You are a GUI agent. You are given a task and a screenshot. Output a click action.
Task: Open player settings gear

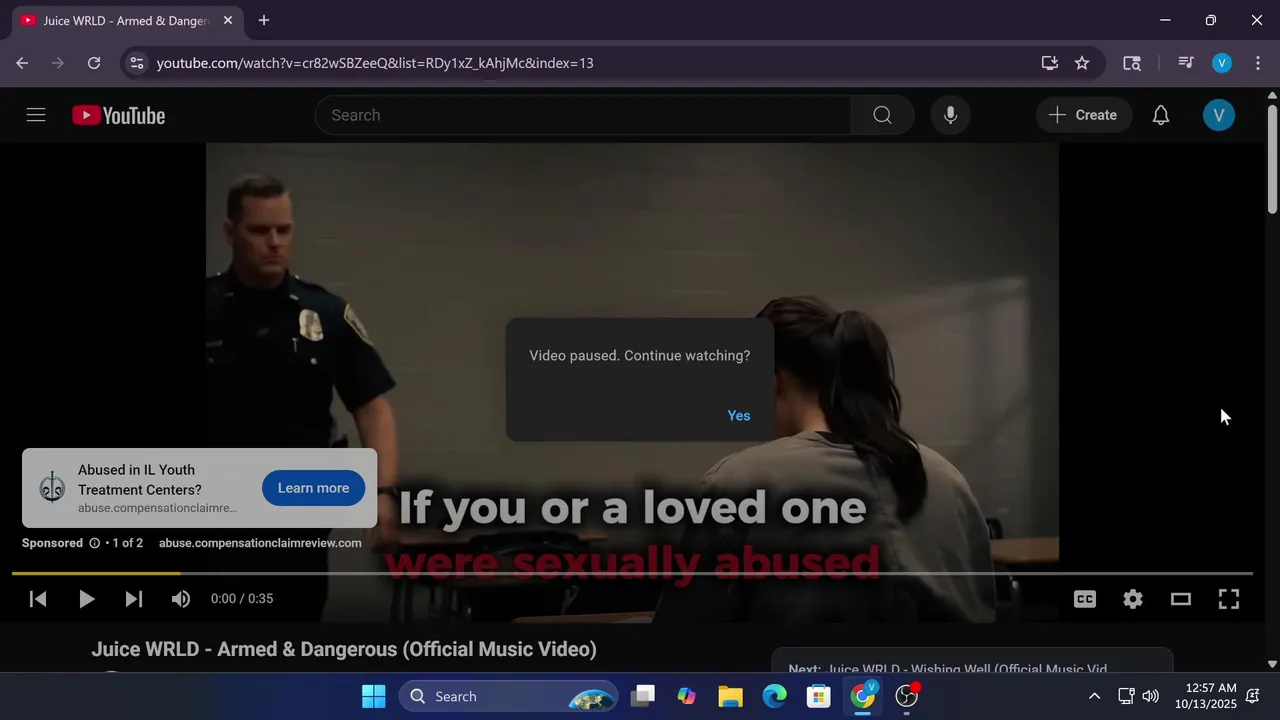click(x=1132, y=599)
